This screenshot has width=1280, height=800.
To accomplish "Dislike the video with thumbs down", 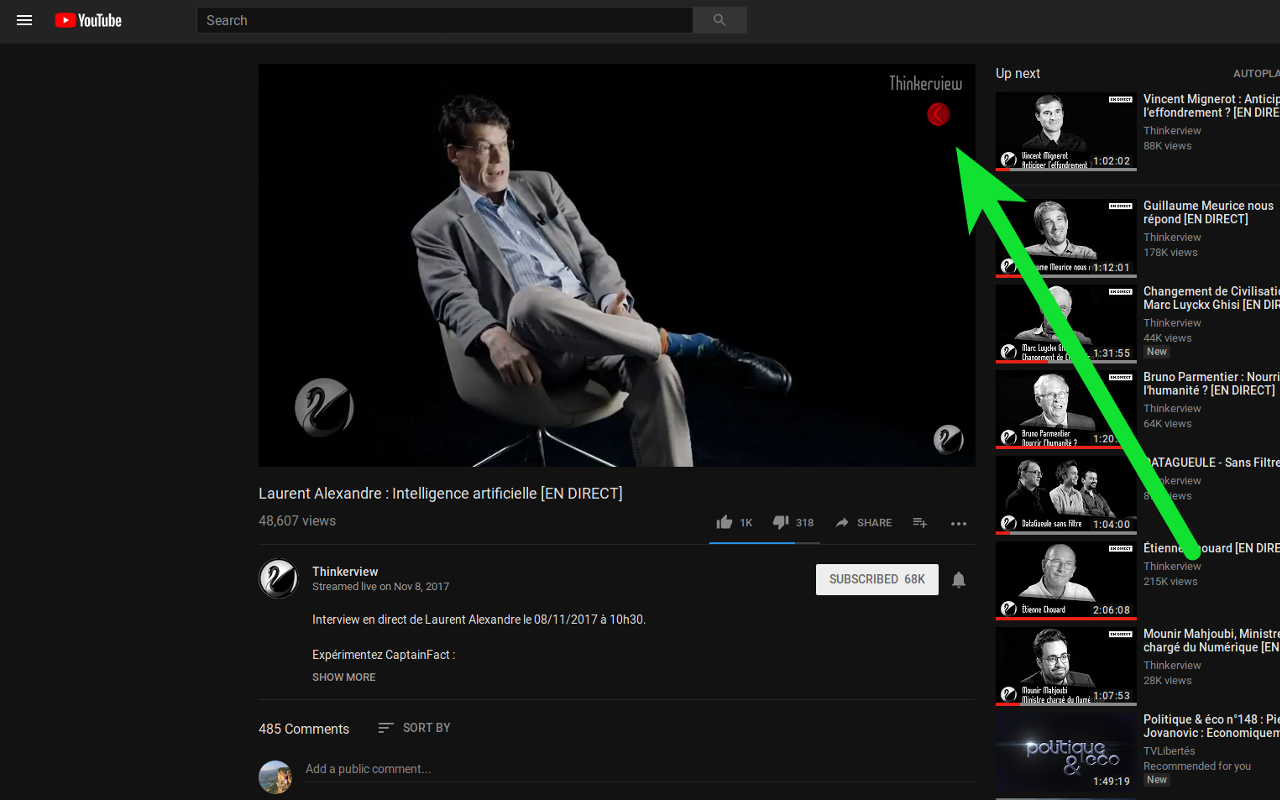I will 781,522.
